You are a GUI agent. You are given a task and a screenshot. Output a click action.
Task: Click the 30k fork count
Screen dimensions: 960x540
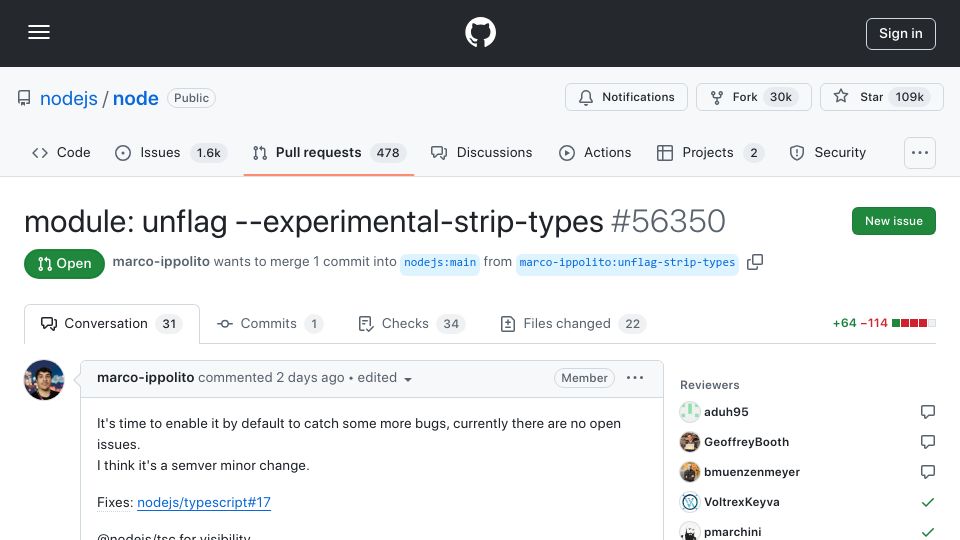781,97
